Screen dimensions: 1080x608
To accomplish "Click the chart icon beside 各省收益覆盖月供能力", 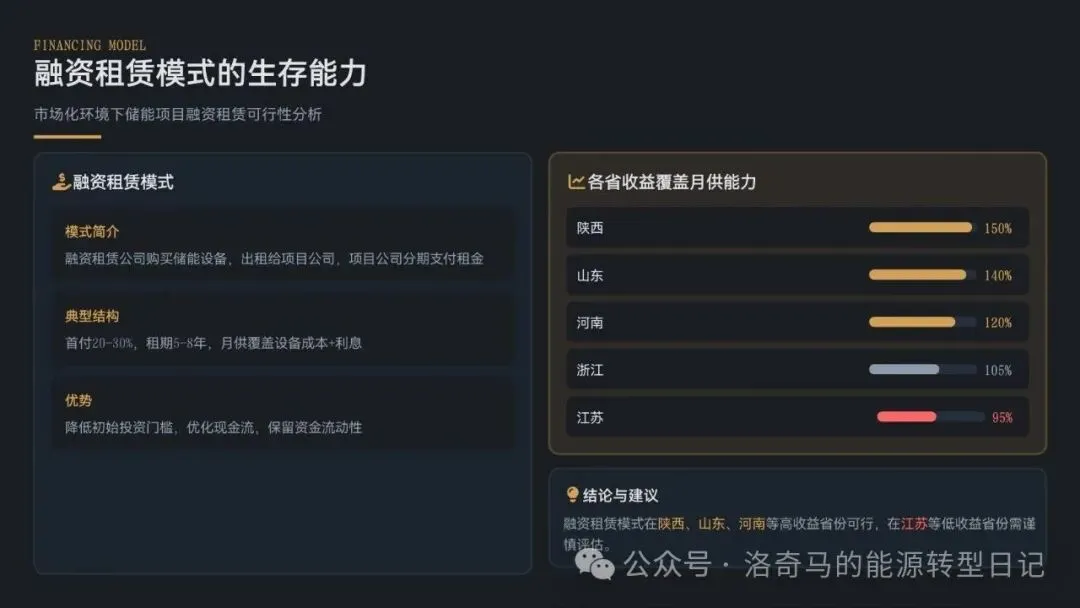I will (x=576, y=182).
